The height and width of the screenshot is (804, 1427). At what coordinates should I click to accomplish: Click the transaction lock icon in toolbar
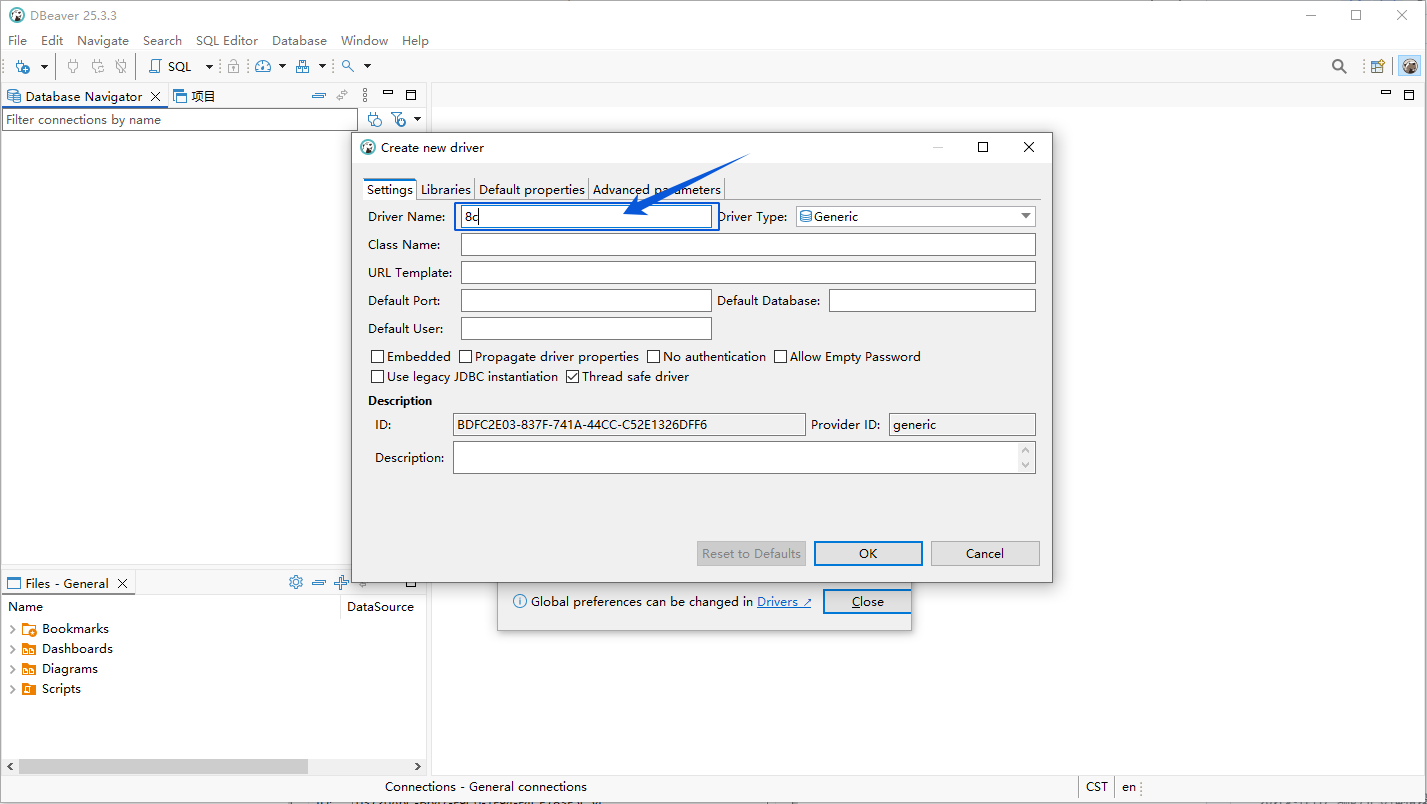[x=233, y=66]
